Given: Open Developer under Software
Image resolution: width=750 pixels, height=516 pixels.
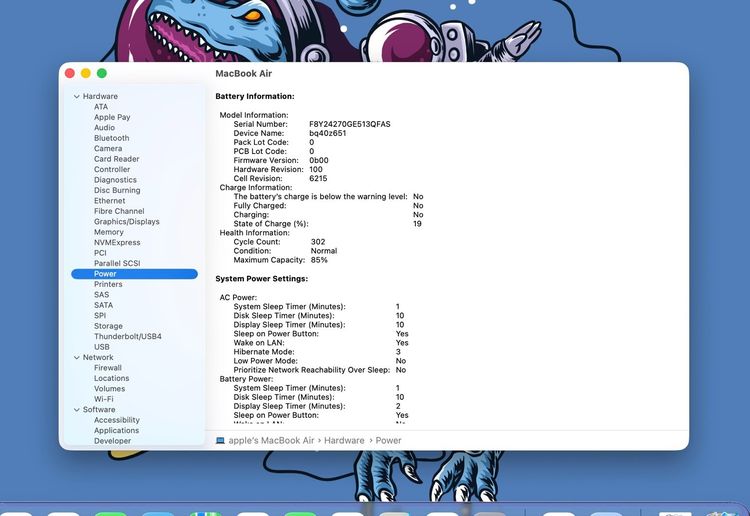Looking at the screenshot, I should (x=112, y=441).
